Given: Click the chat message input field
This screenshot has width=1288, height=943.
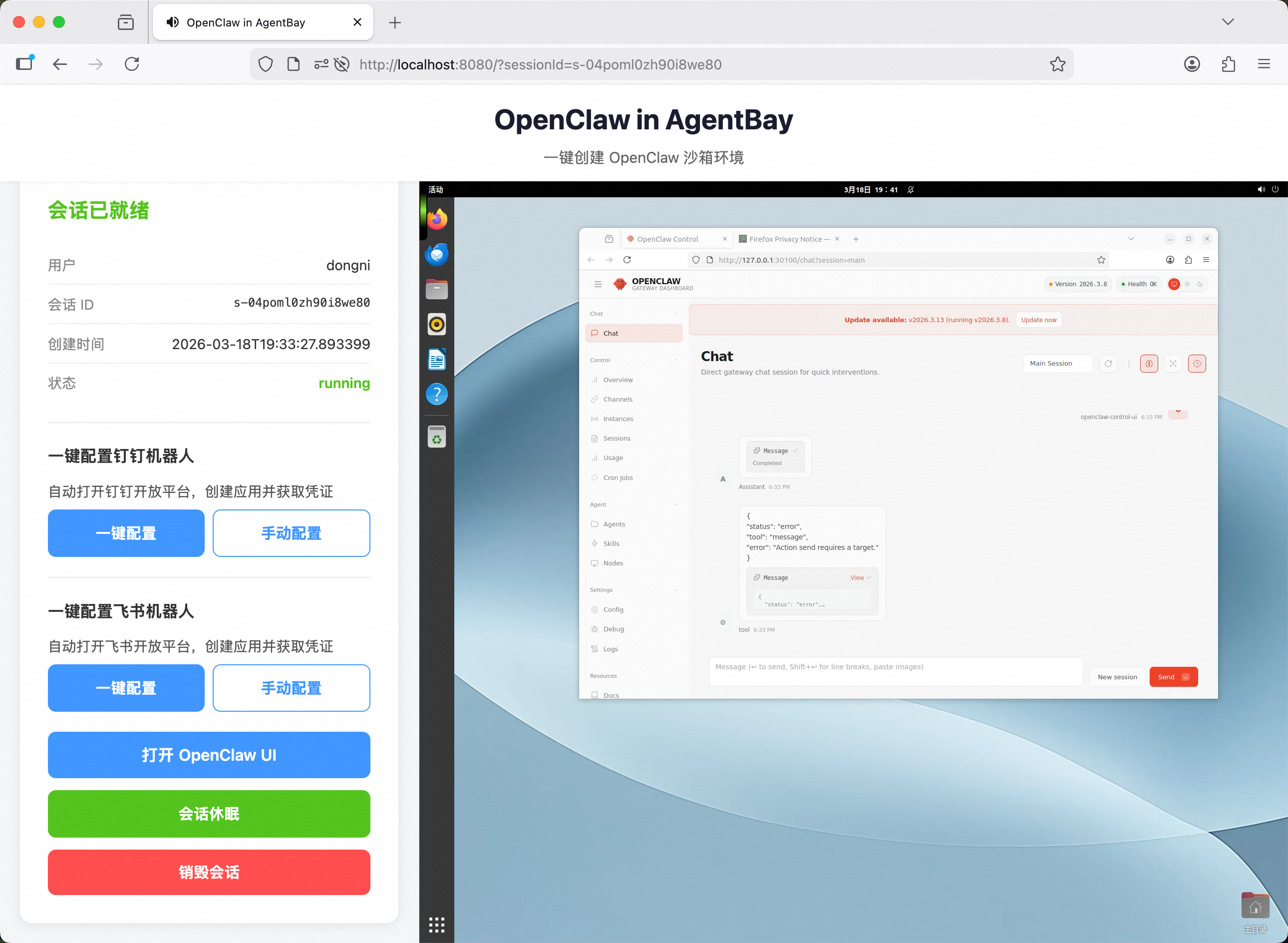Looking at the screenshot, I should [895, 671].
